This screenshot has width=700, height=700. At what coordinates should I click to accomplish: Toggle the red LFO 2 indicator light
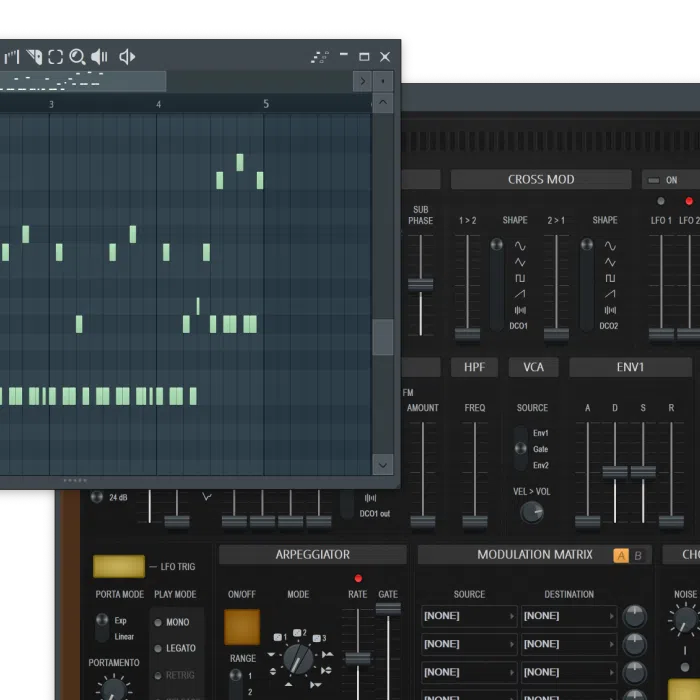point(689,201)
